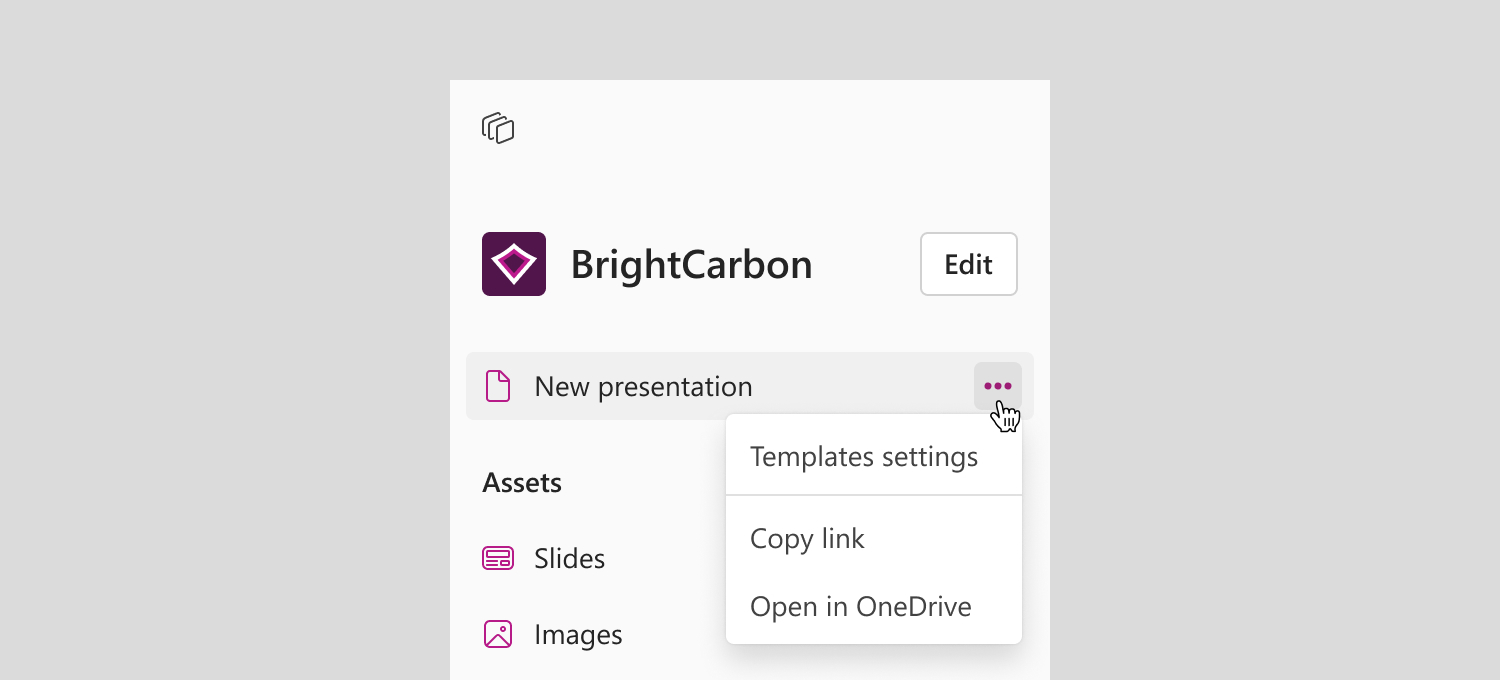Viewport: 1500px width, 680px height.
Task: Click the New presentation document icon
Action: 498,386
